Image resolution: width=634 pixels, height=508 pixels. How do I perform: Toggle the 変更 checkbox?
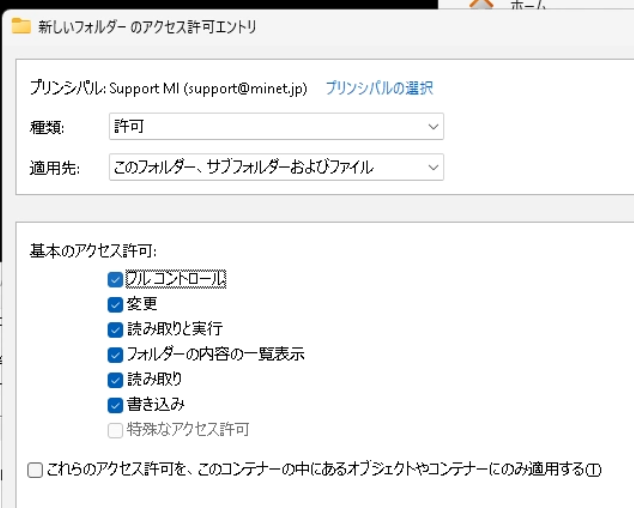coord(115,304)
